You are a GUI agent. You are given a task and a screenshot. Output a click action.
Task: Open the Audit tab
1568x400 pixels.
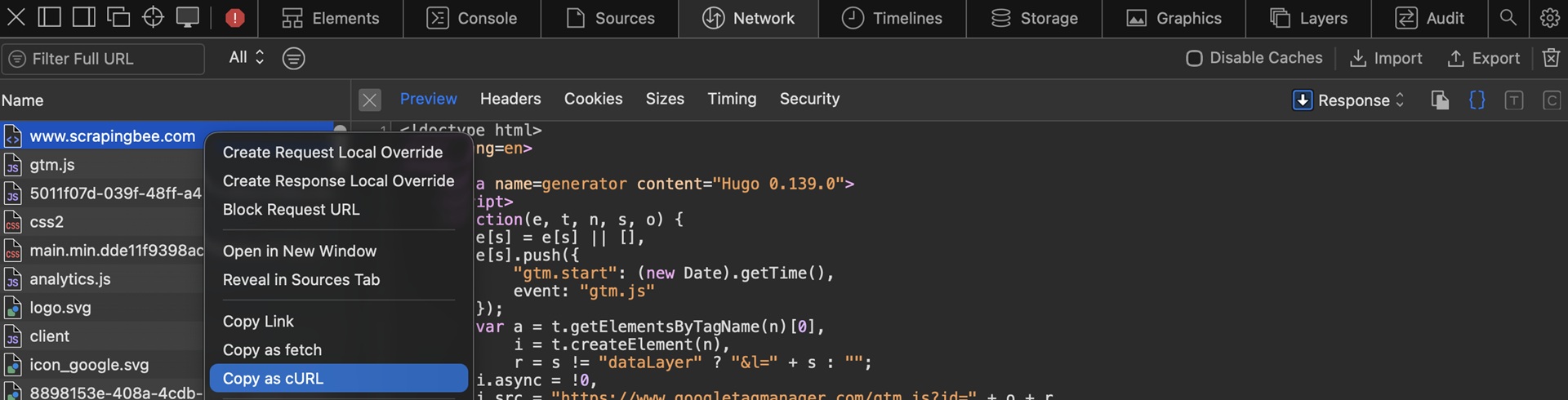(x=1429, y=18)
